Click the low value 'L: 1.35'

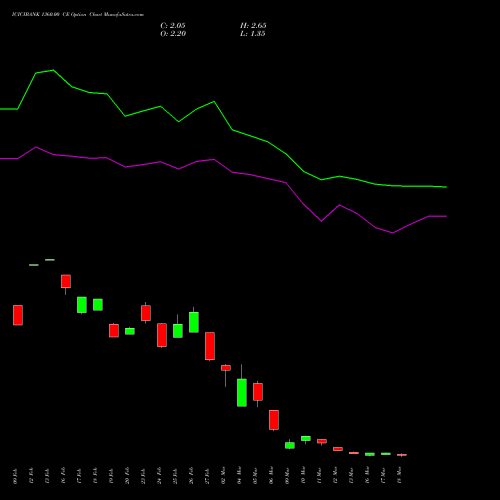click(x=253, y=33)
